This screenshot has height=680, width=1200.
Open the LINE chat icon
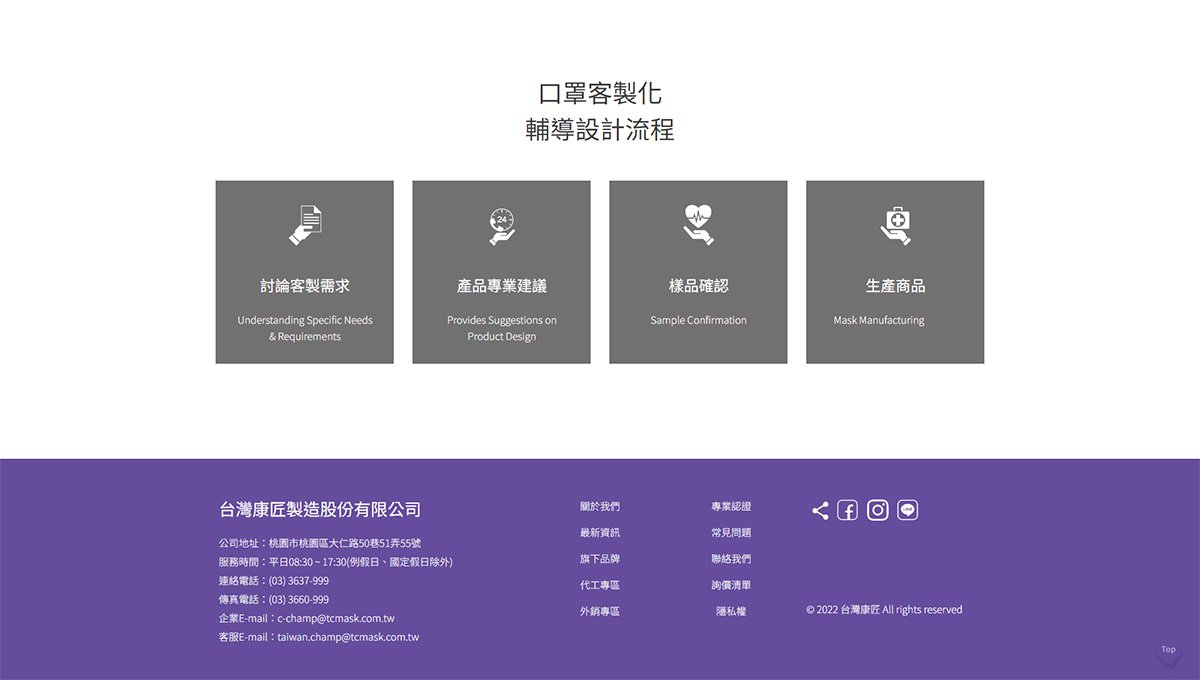coord(908,510)
